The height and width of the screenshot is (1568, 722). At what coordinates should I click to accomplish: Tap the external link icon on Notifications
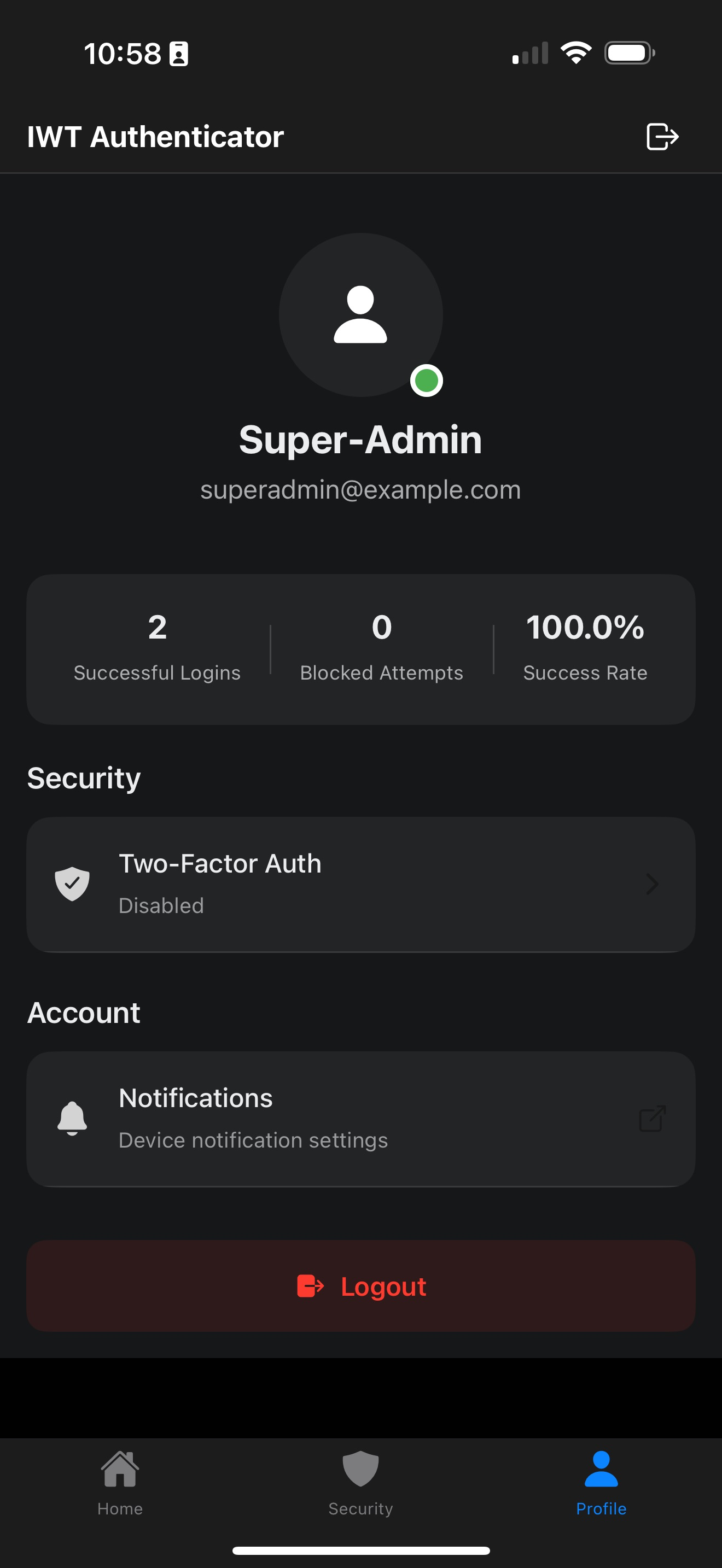click(652, 1119)
